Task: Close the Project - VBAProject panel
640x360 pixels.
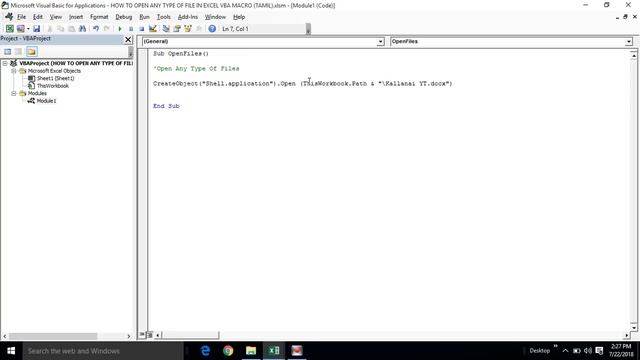Action: coord(128,39)
